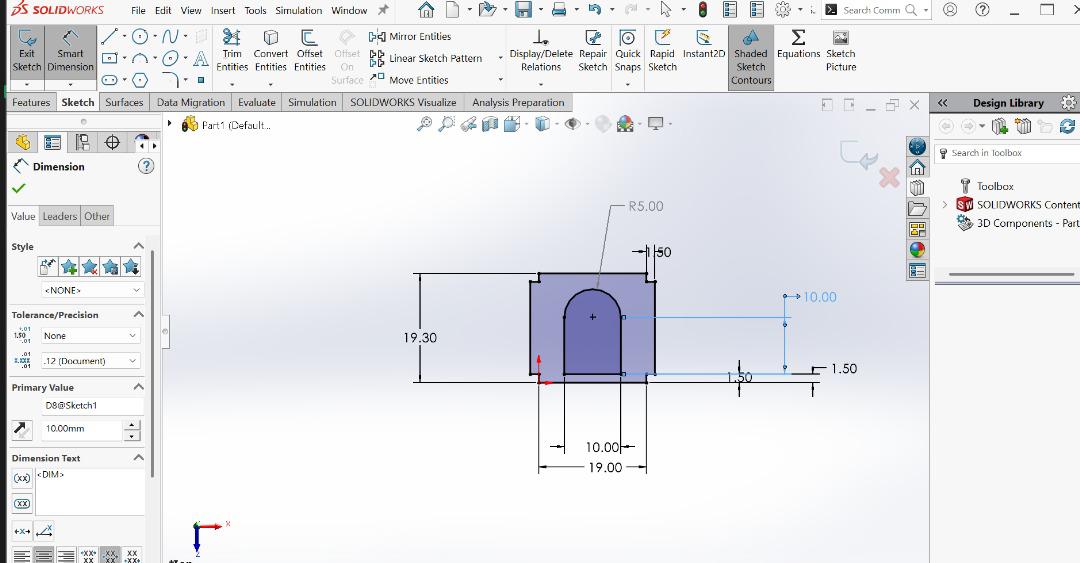Open the Linear Sketch Pattern dropdown arrow

(500, 58)
